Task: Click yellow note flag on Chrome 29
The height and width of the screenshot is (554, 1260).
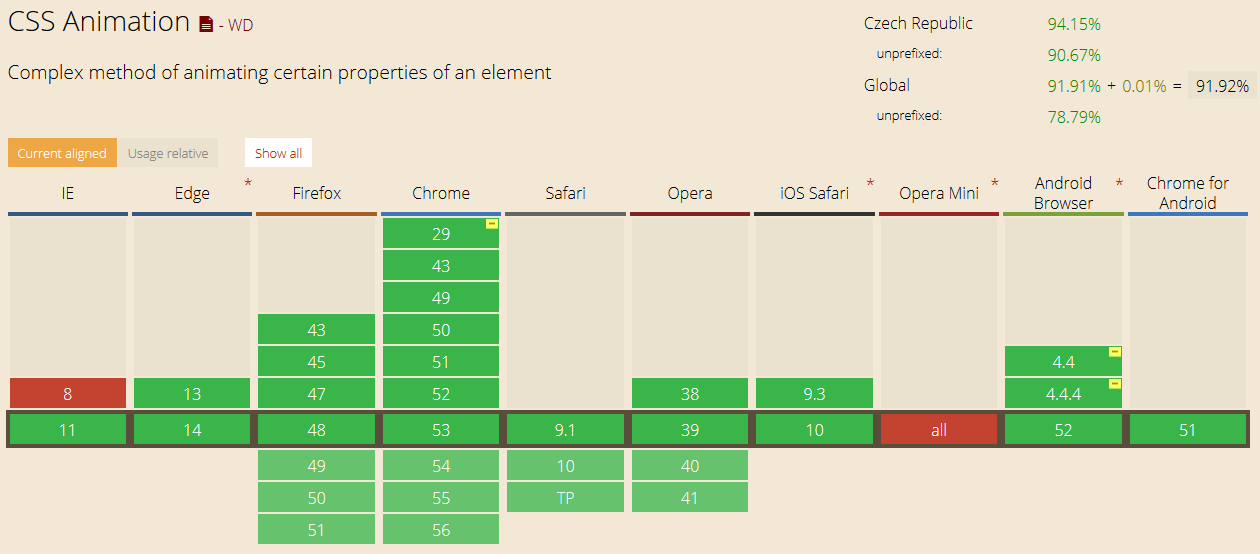Action: click(x=491, y=224)
